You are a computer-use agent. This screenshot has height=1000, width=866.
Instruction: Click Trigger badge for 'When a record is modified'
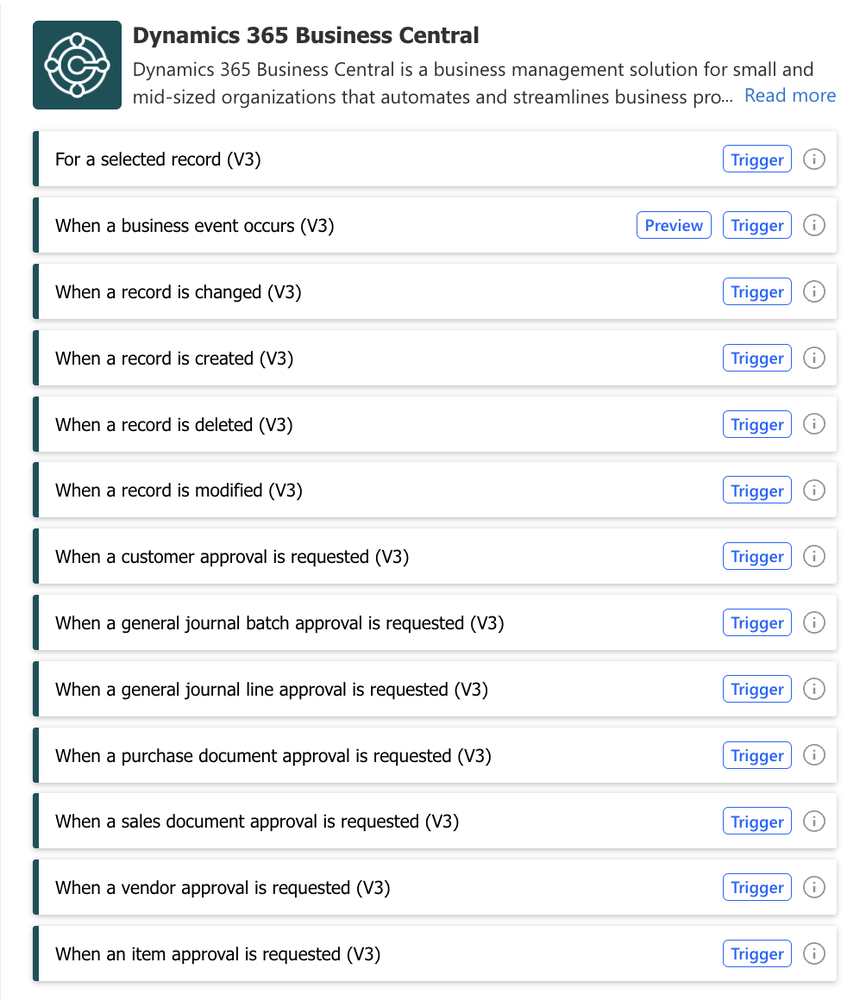pyautogui.click(x=757, y=490)
